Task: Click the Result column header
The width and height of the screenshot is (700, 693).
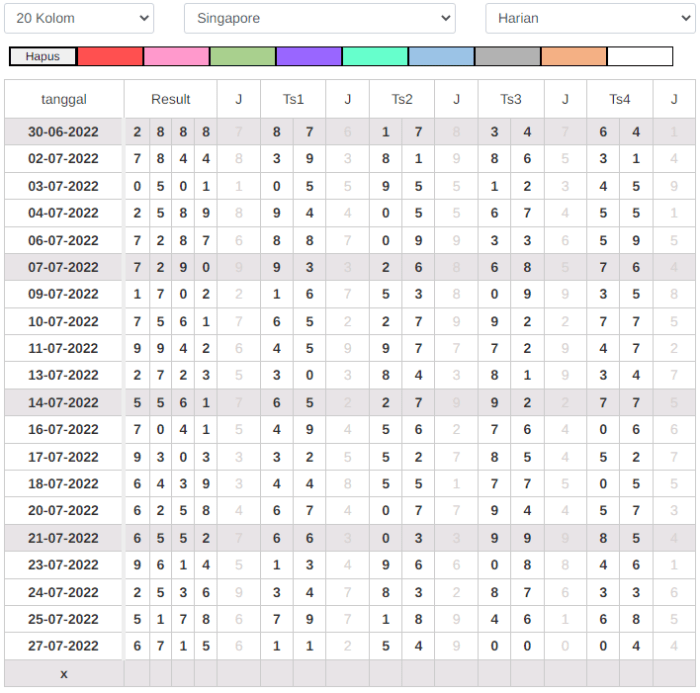Action: coord(170,99)
